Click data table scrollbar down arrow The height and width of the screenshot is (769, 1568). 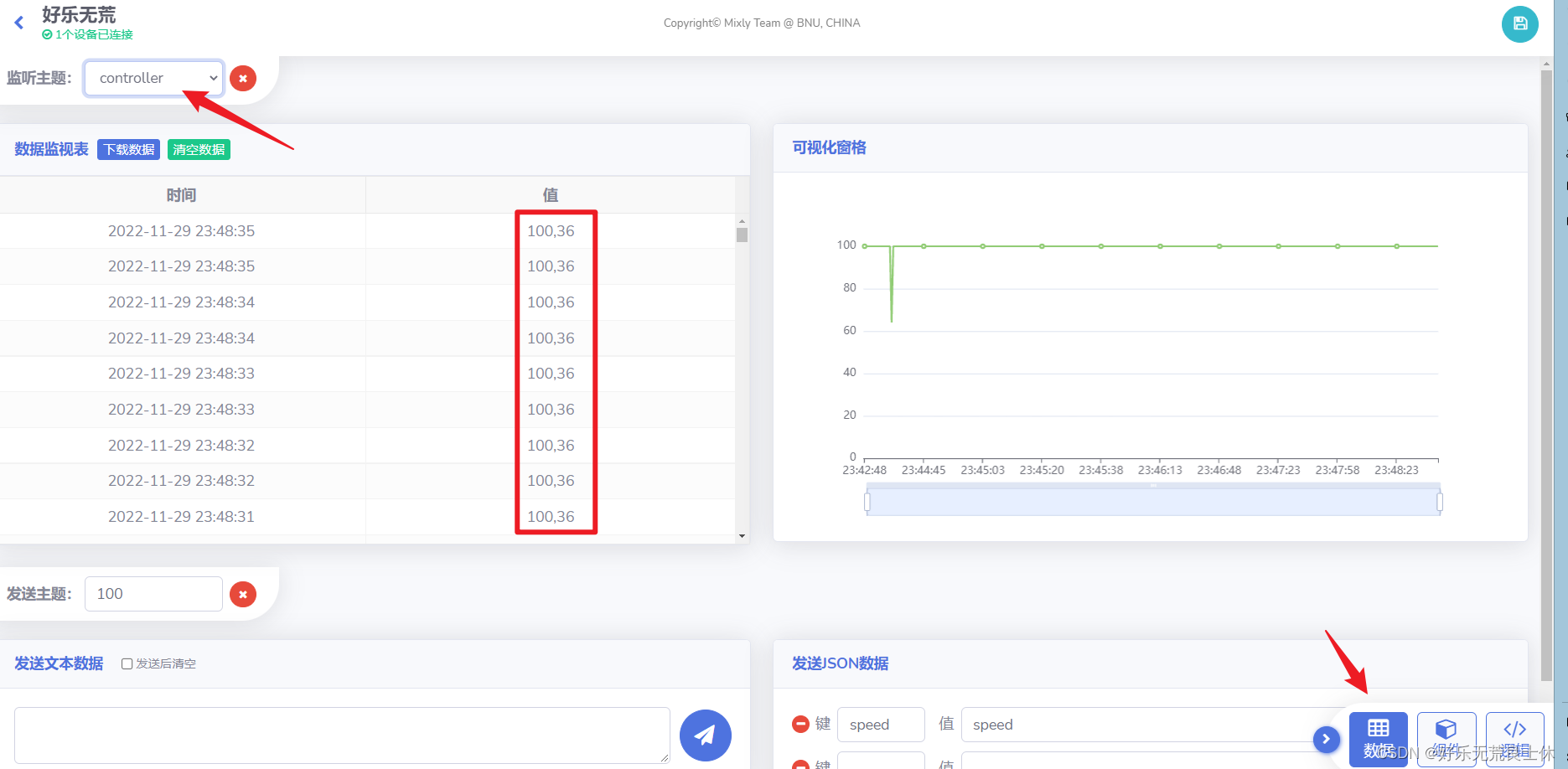[742, 536]
